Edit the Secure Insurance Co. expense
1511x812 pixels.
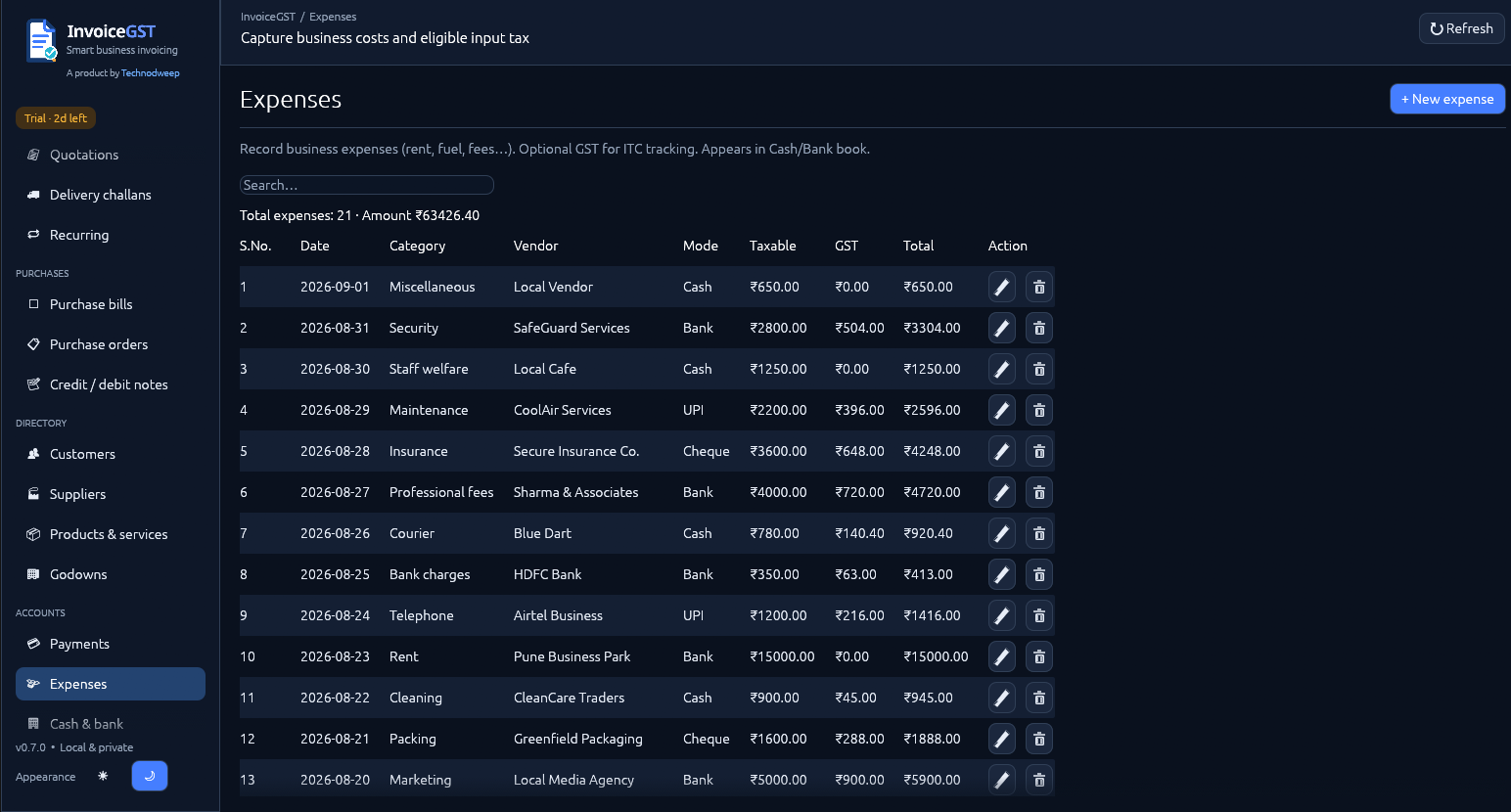pos(1001,451)
